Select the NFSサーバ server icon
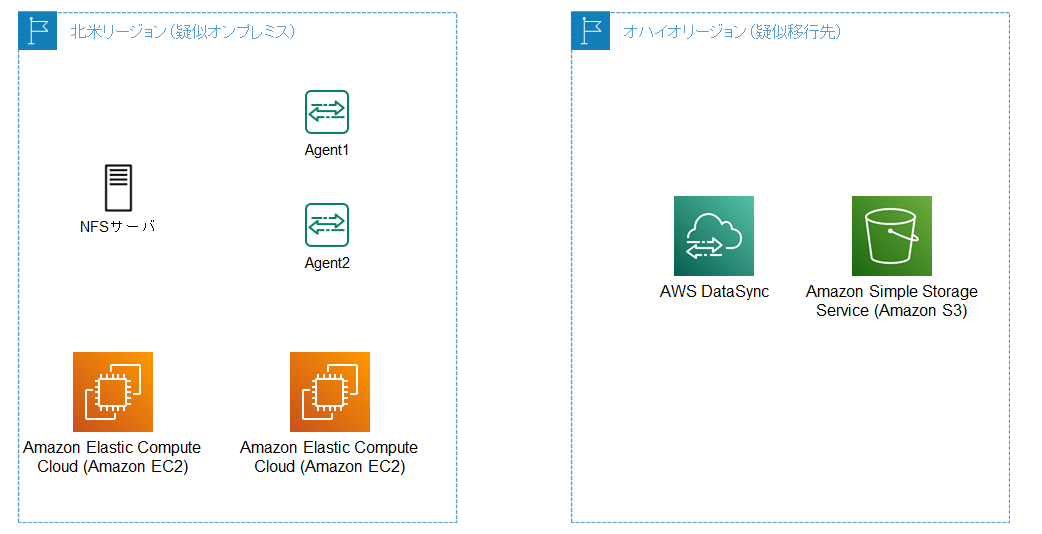 pyautogui.click(x=118, y=188)
